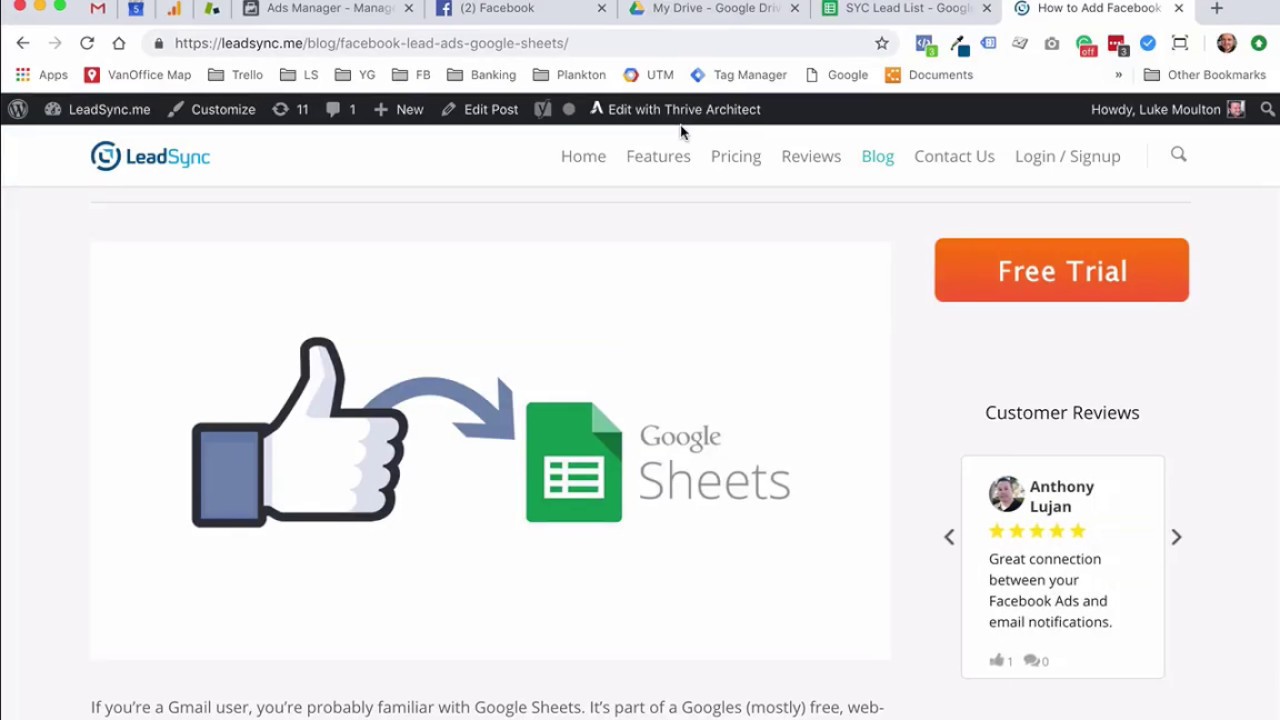
Task: Activate the eyedropper color picker extension
Action: [960, 44]
